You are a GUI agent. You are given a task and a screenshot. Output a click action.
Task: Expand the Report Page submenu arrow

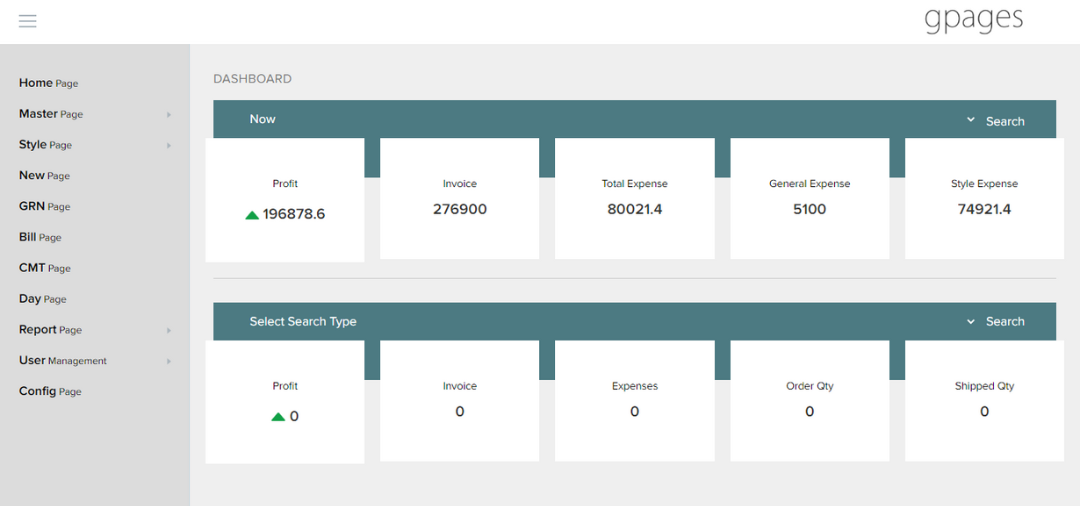(x=169, y=330)
